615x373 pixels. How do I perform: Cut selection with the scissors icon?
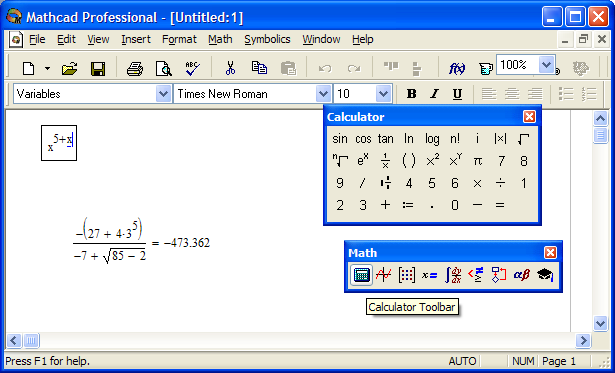[230, 68]
